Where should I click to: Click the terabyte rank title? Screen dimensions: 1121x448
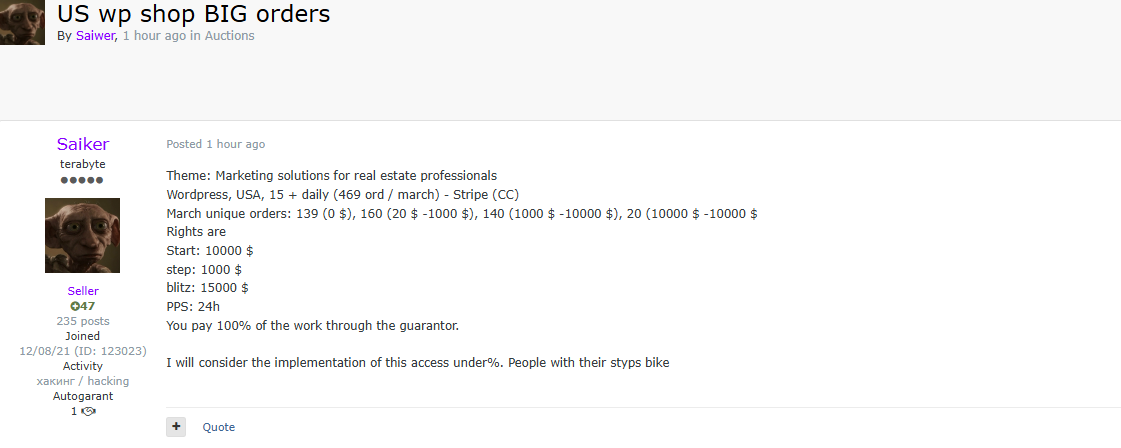[83, 164]
